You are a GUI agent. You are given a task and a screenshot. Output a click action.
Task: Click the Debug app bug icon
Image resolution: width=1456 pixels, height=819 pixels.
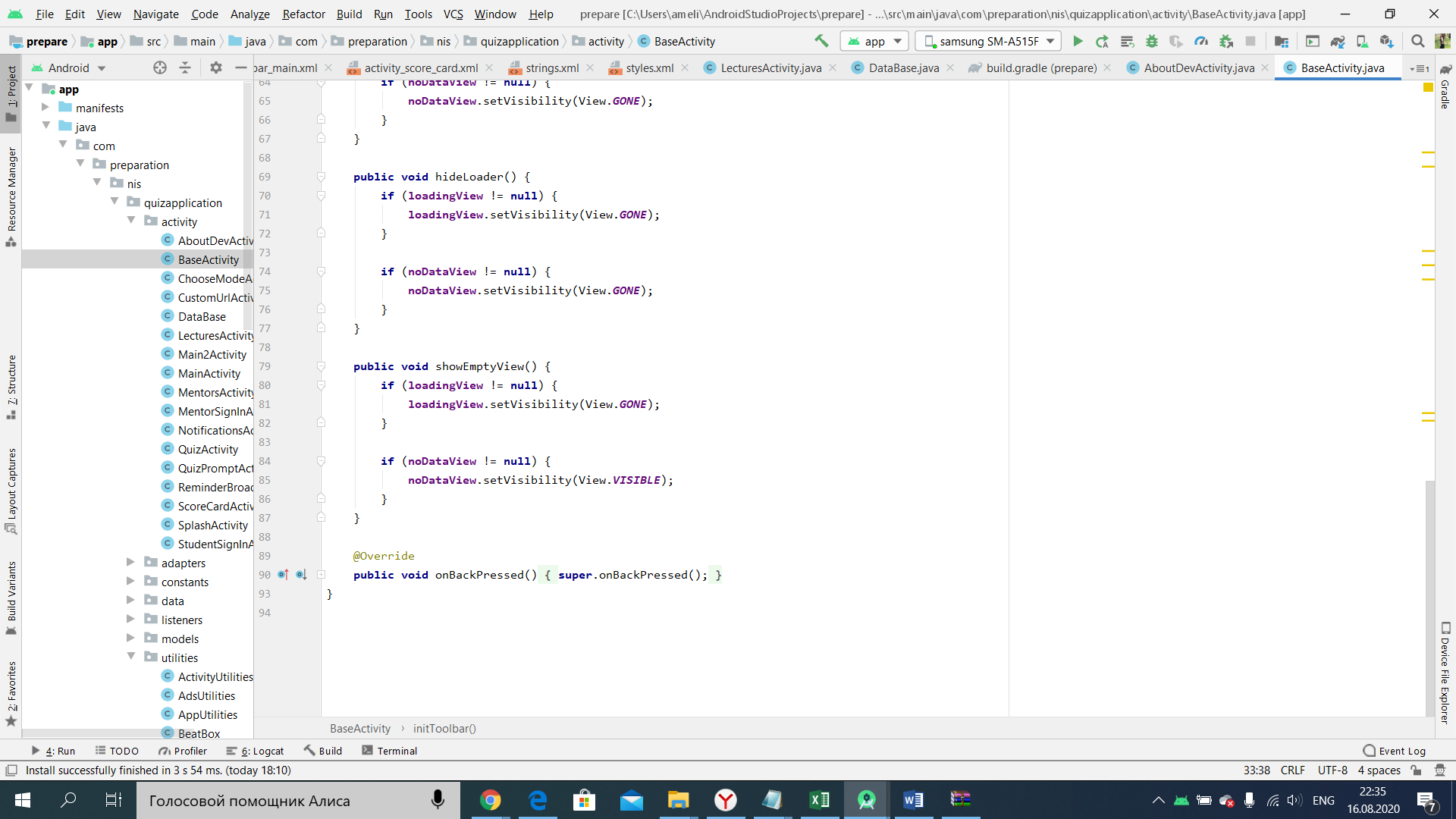click(x=1151, y=41)
